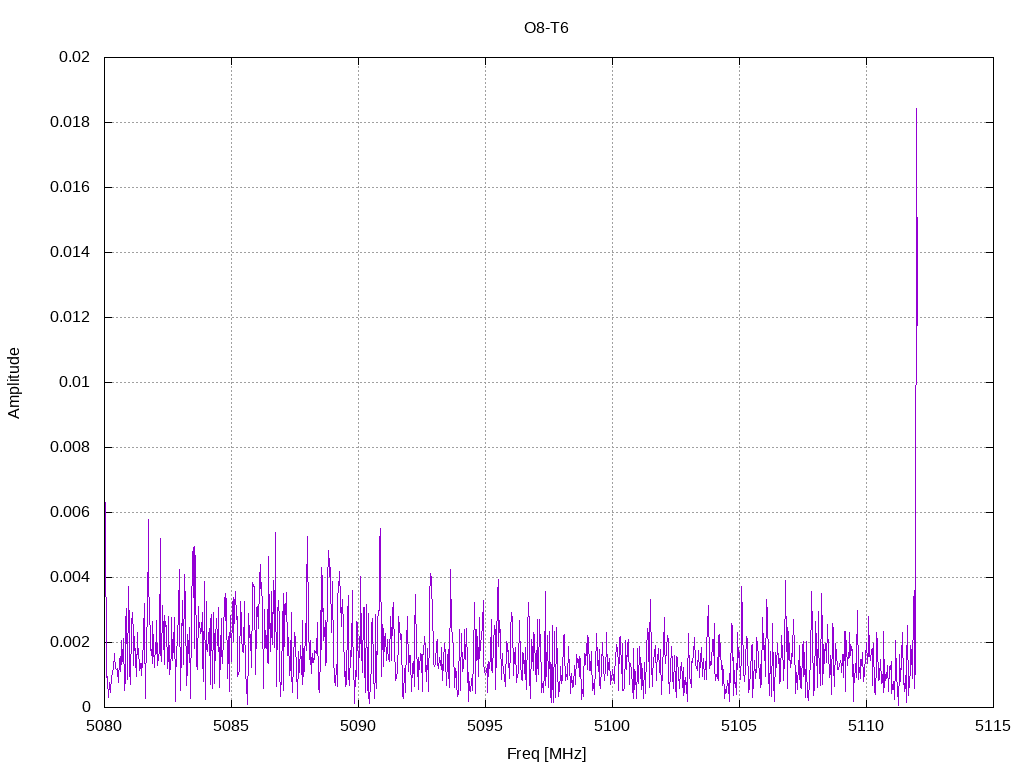Click the y-axis tick label 0.016

[x=70, y=187]
